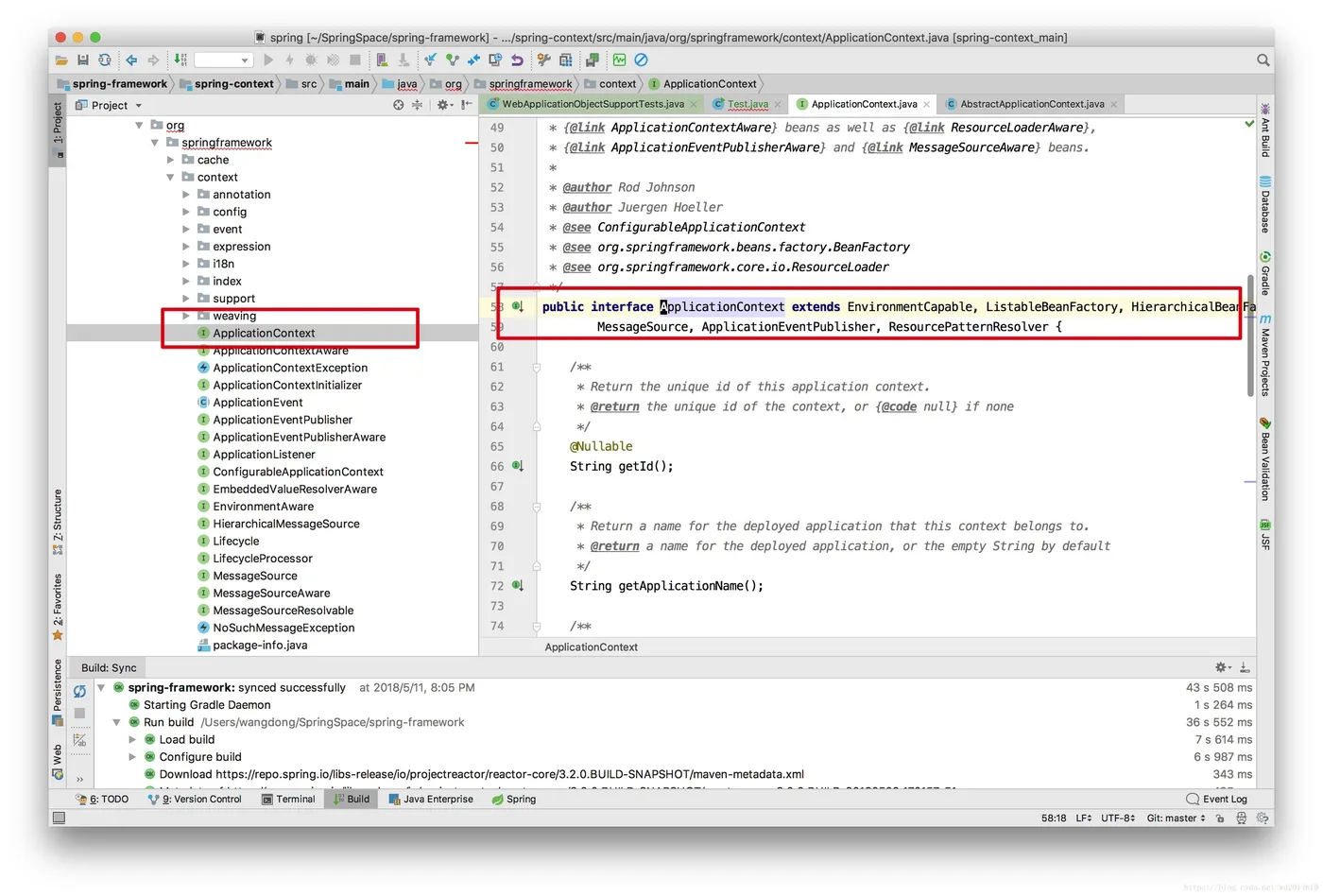Click the gutter implementation marker beside getId()
The width and height of the screenshot is (1323, 896).
[518, 466]
